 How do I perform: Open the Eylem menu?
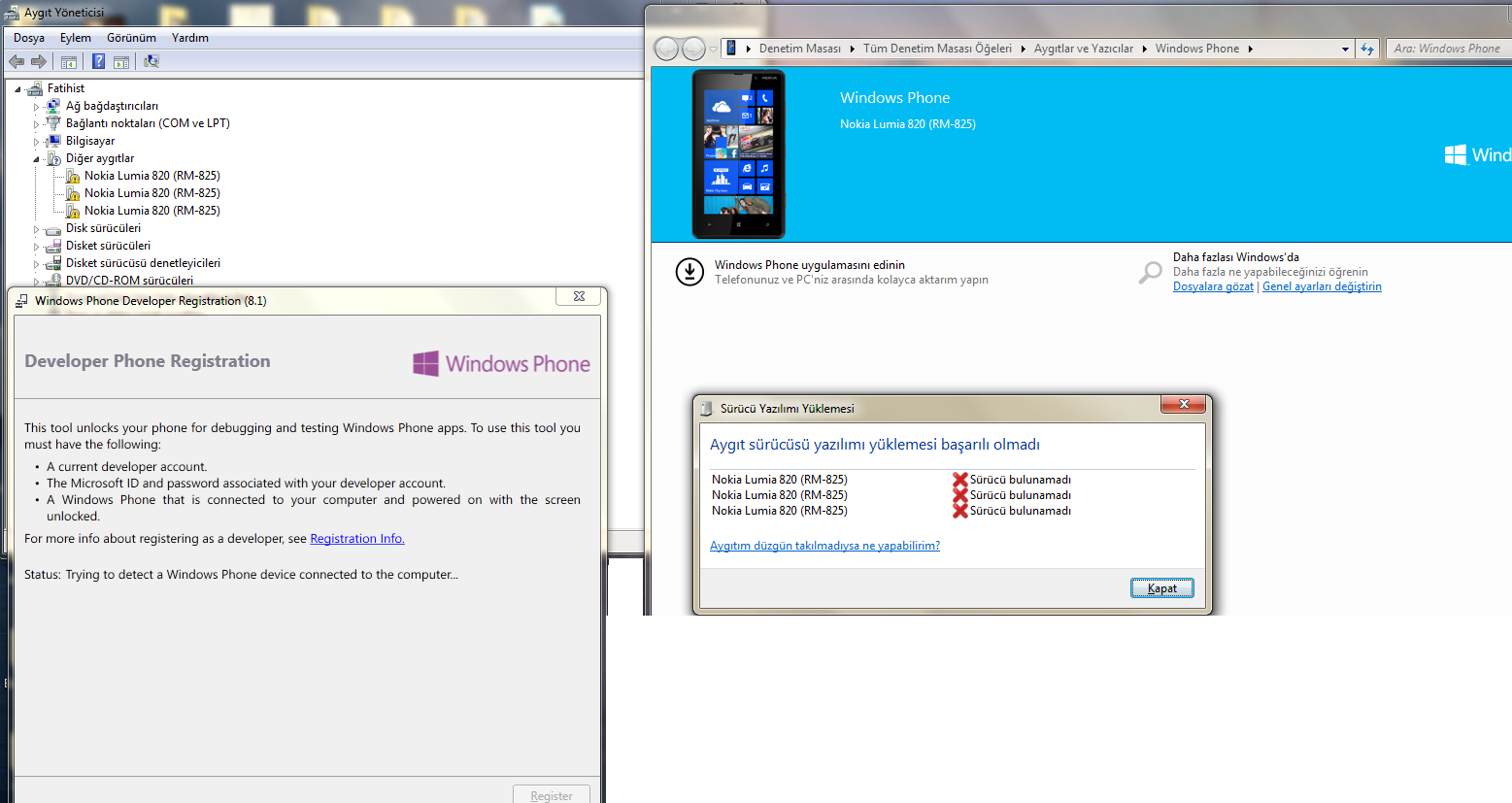tap(76, 38)
